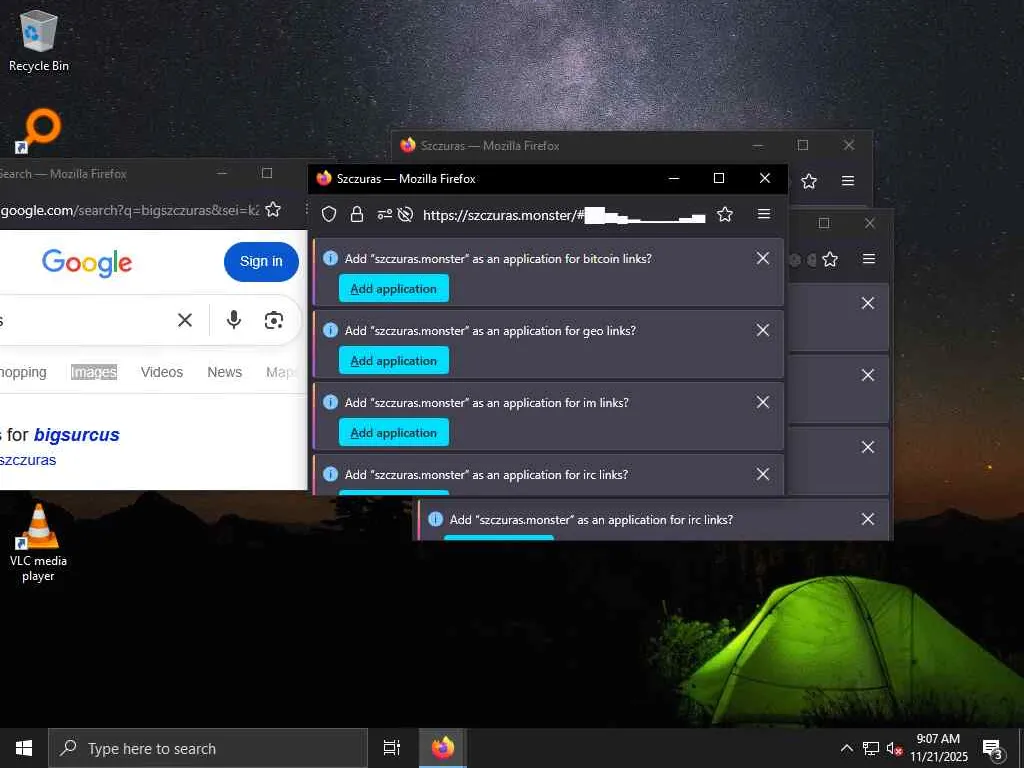The height and width of the screenshot is (768, 1024).
Task: Open the orange magnifier desktop shortcut
Action: 39,131
